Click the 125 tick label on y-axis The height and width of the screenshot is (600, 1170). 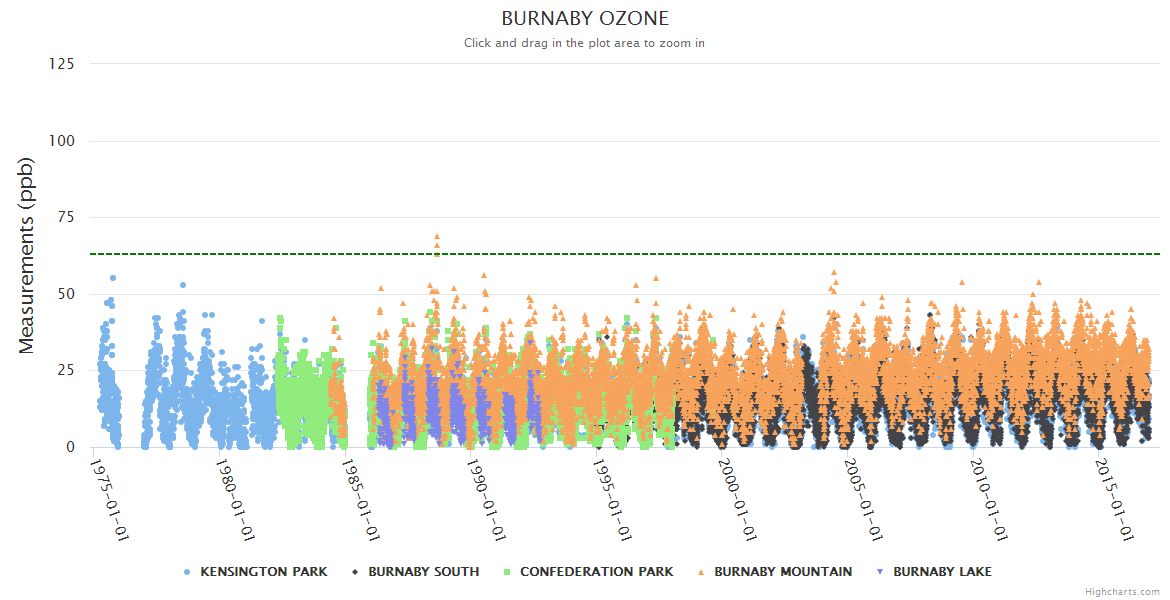click(x=61, y=64)
